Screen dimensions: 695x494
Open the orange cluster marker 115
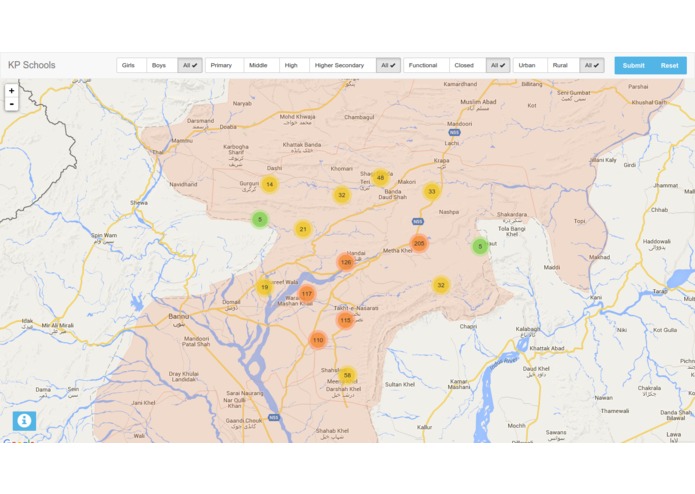point(345,320)
